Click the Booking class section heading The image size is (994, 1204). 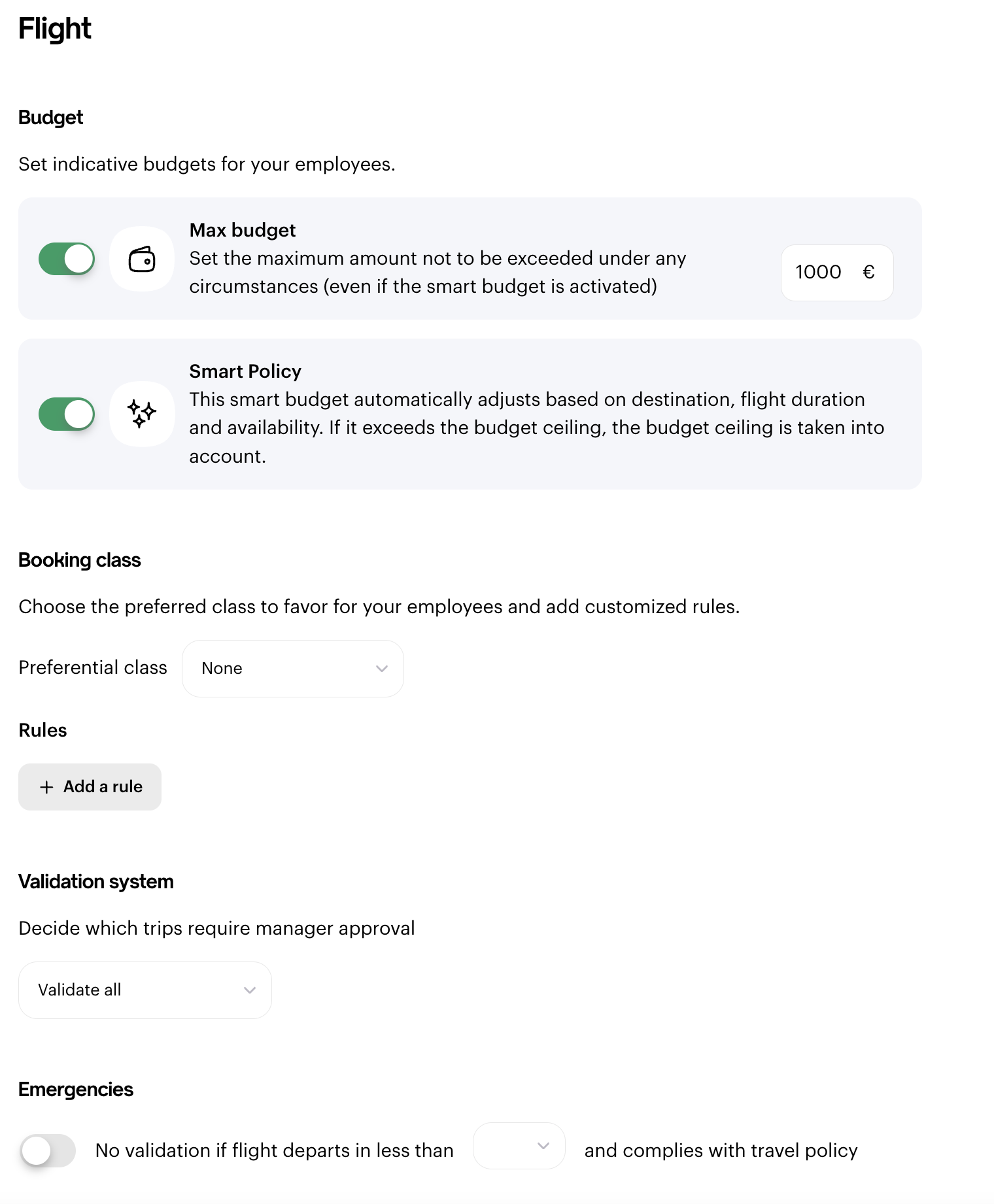point(80,560)
